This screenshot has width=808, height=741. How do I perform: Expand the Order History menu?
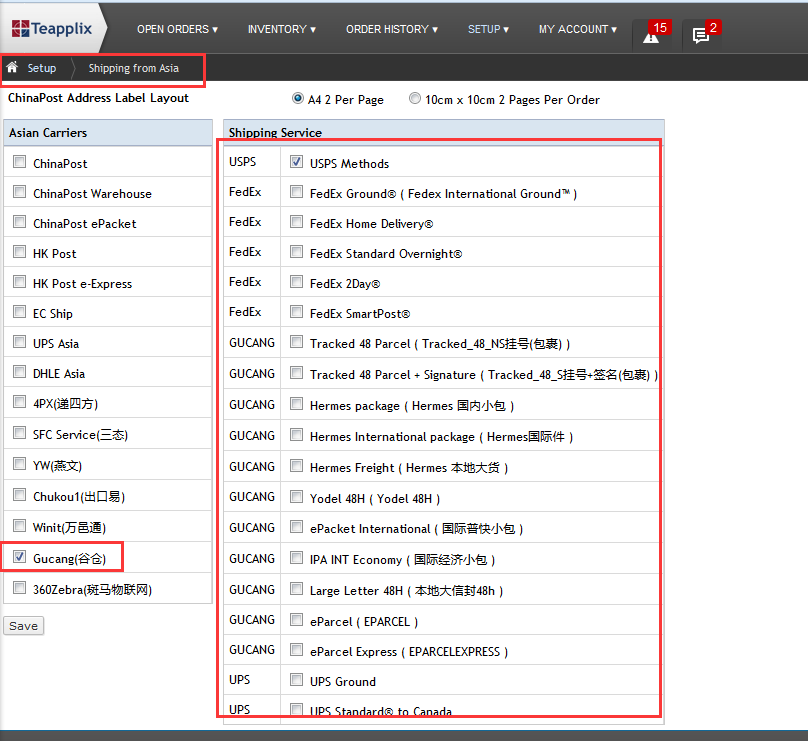[392, 29]
